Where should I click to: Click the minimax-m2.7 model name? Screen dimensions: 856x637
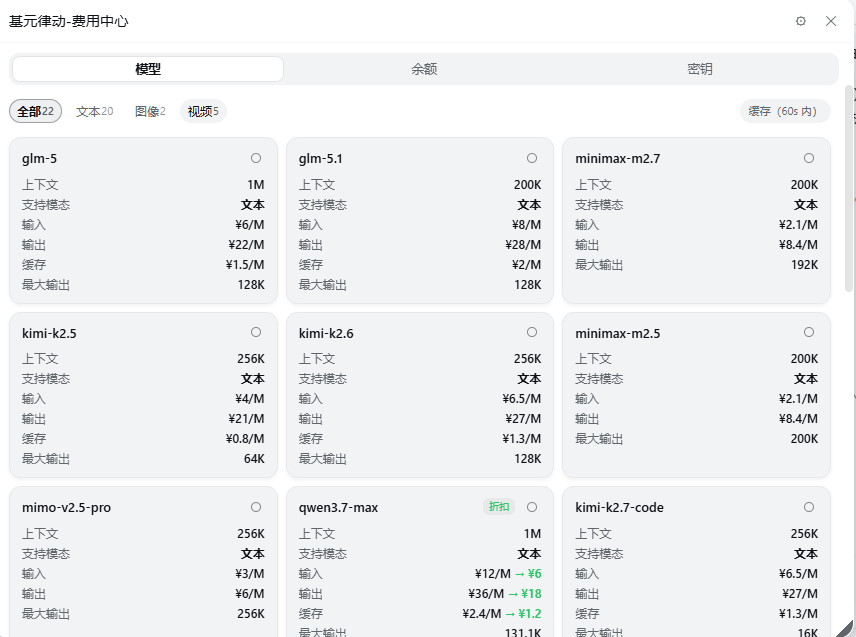[617, 159]
